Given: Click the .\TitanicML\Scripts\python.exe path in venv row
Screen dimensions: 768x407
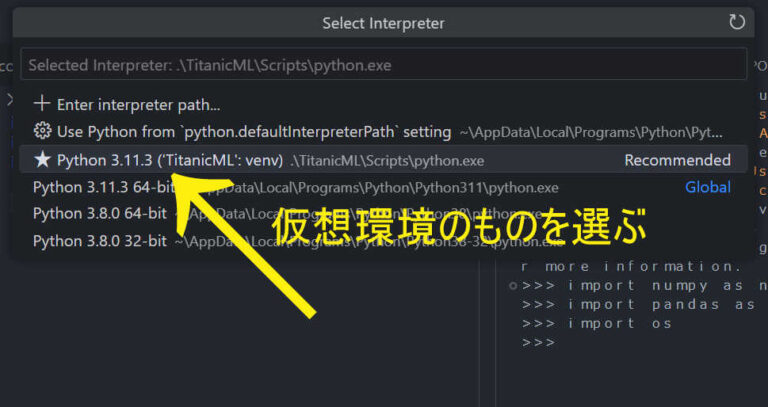Looking at the screenshot, I should click(387, 160).
